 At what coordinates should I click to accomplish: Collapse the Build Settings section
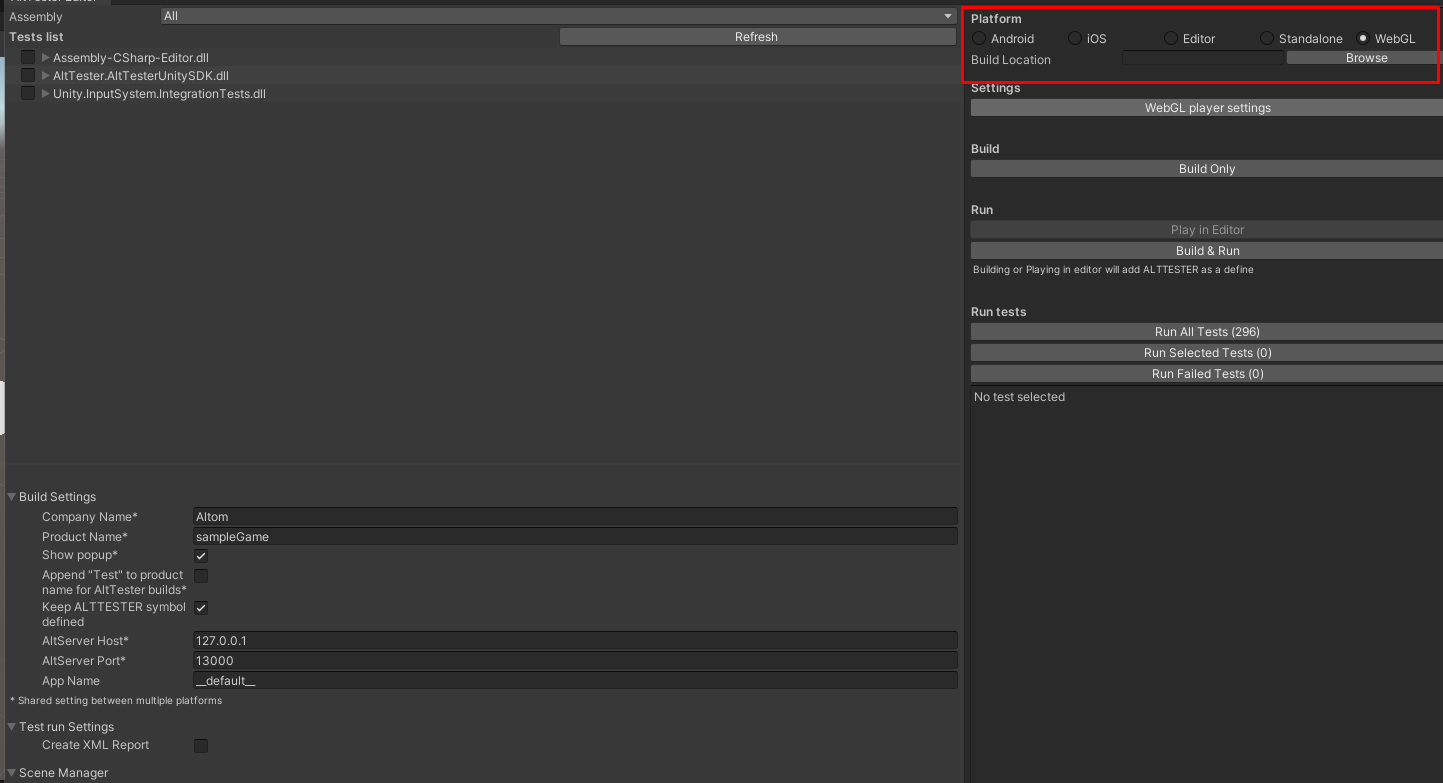click(10, 496)
